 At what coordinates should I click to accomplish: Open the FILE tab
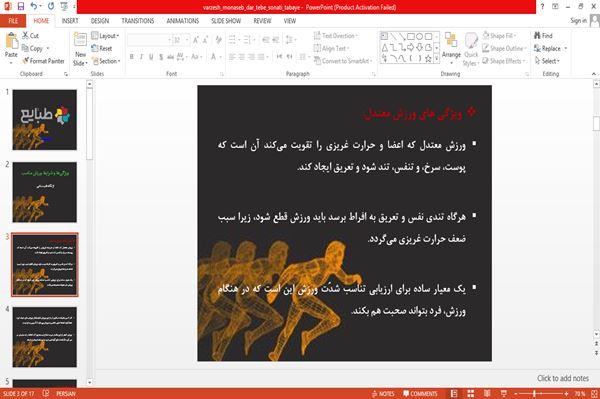click(13, 21)
